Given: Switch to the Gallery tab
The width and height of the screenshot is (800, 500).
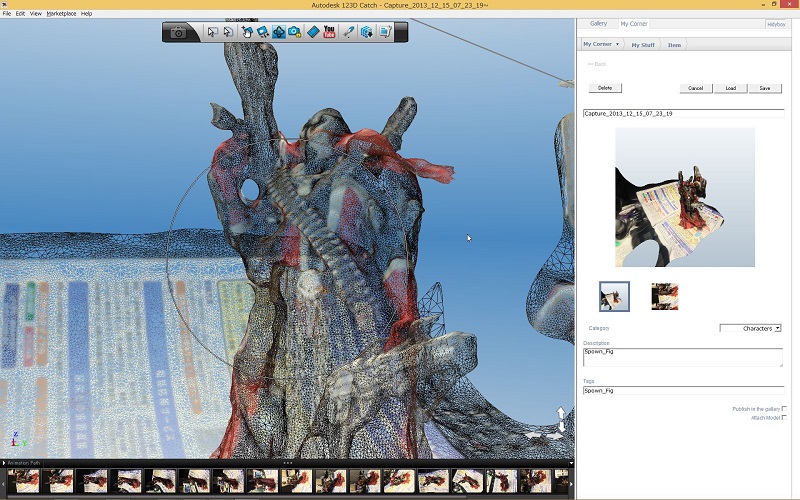Looking at the screenshot, I should click(x=598, y=23).
